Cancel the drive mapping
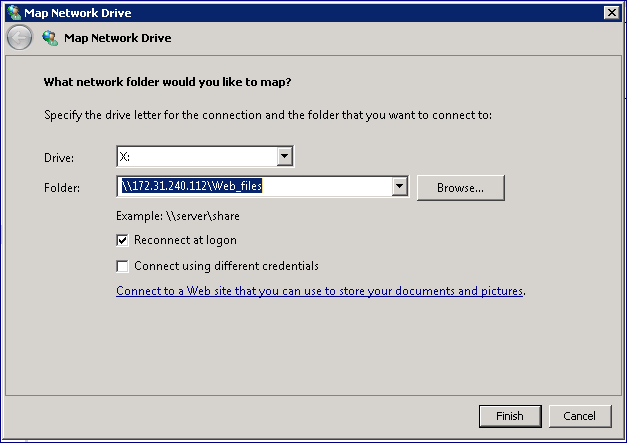 coord(580,416)
